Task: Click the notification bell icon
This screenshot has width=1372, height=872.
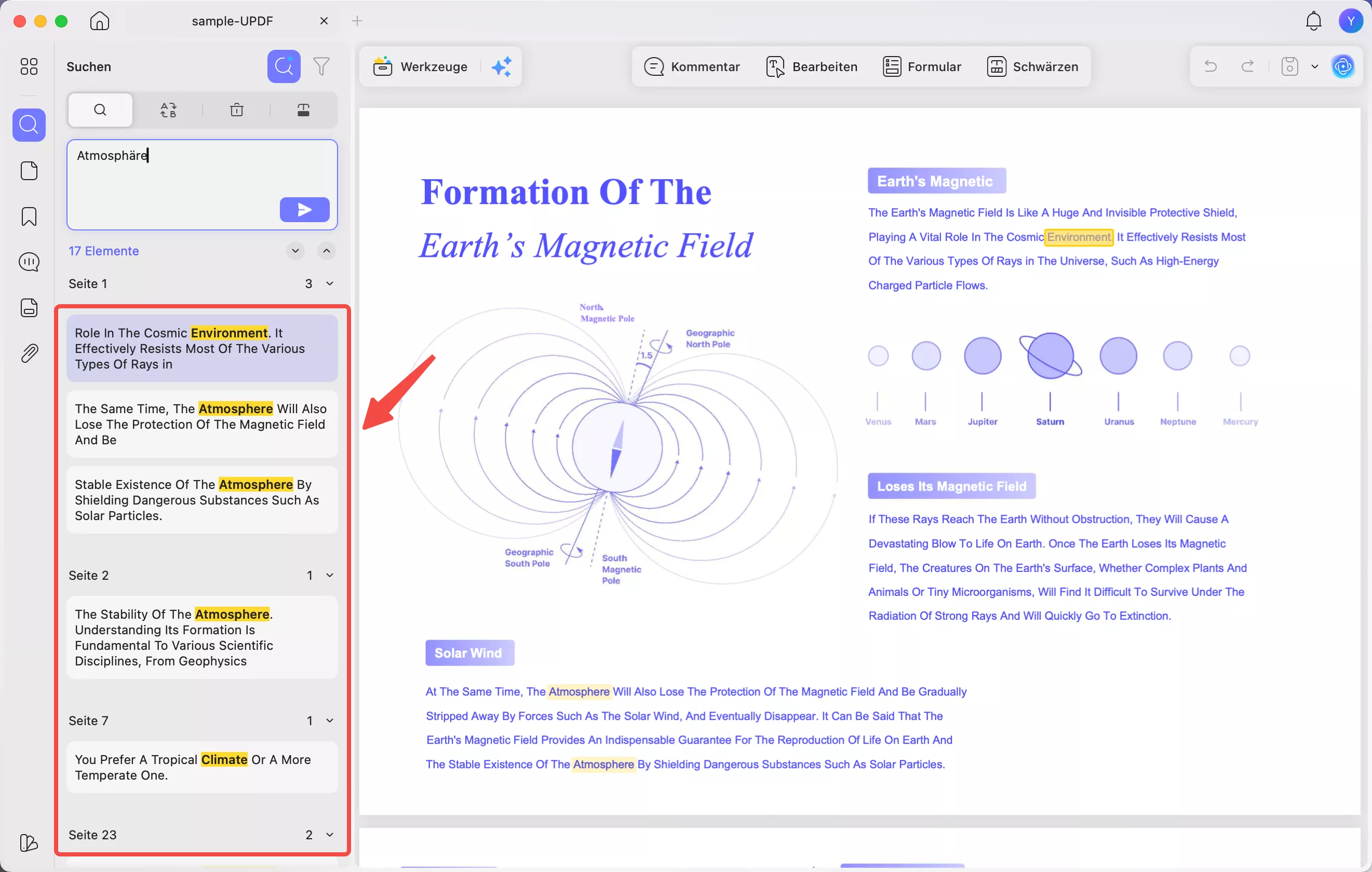Action: pyautogui.click(x=1313, y=21)
